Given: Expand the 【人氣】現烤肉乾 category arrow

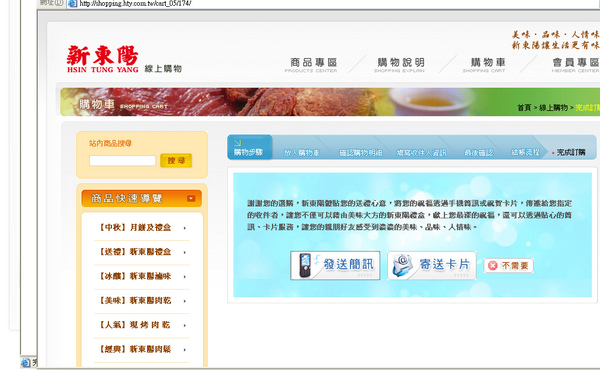Looking at the screenshot, I should [185, 326].
